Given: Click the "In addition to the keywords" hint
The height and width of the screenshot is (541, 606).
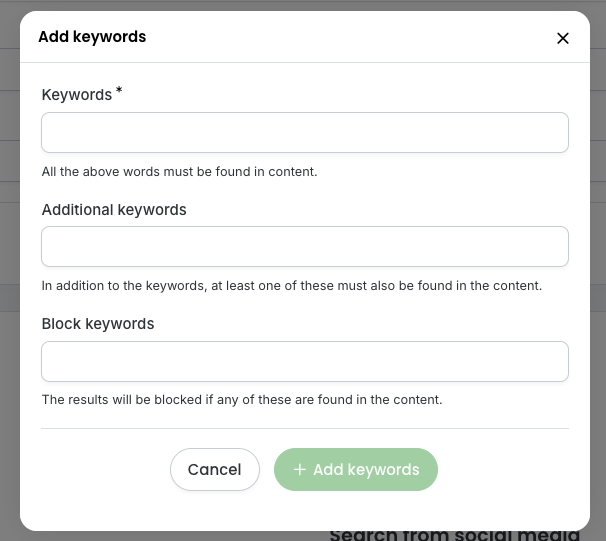Looking at the screenshot, I should coord(291,286).
